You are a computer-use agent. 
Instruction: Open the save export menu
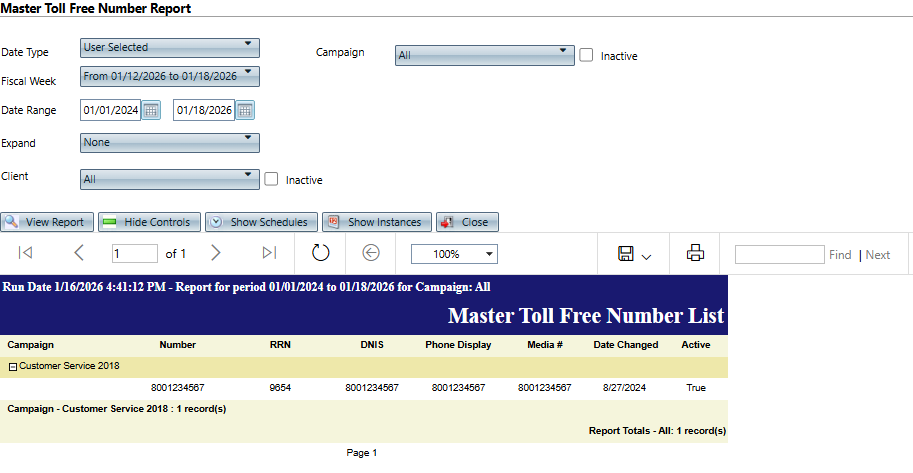pyautogui.click(x=634, y=254)
